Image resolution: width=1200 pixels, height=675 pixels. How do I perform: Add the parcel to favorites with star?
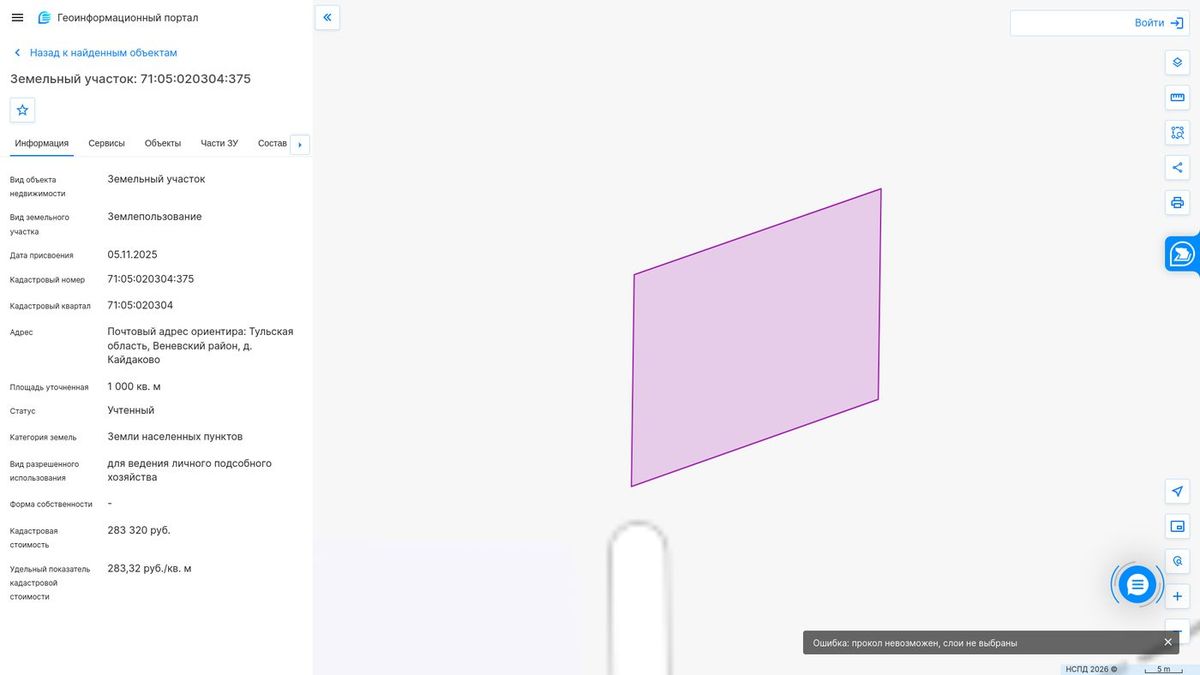tap(23, 110)
